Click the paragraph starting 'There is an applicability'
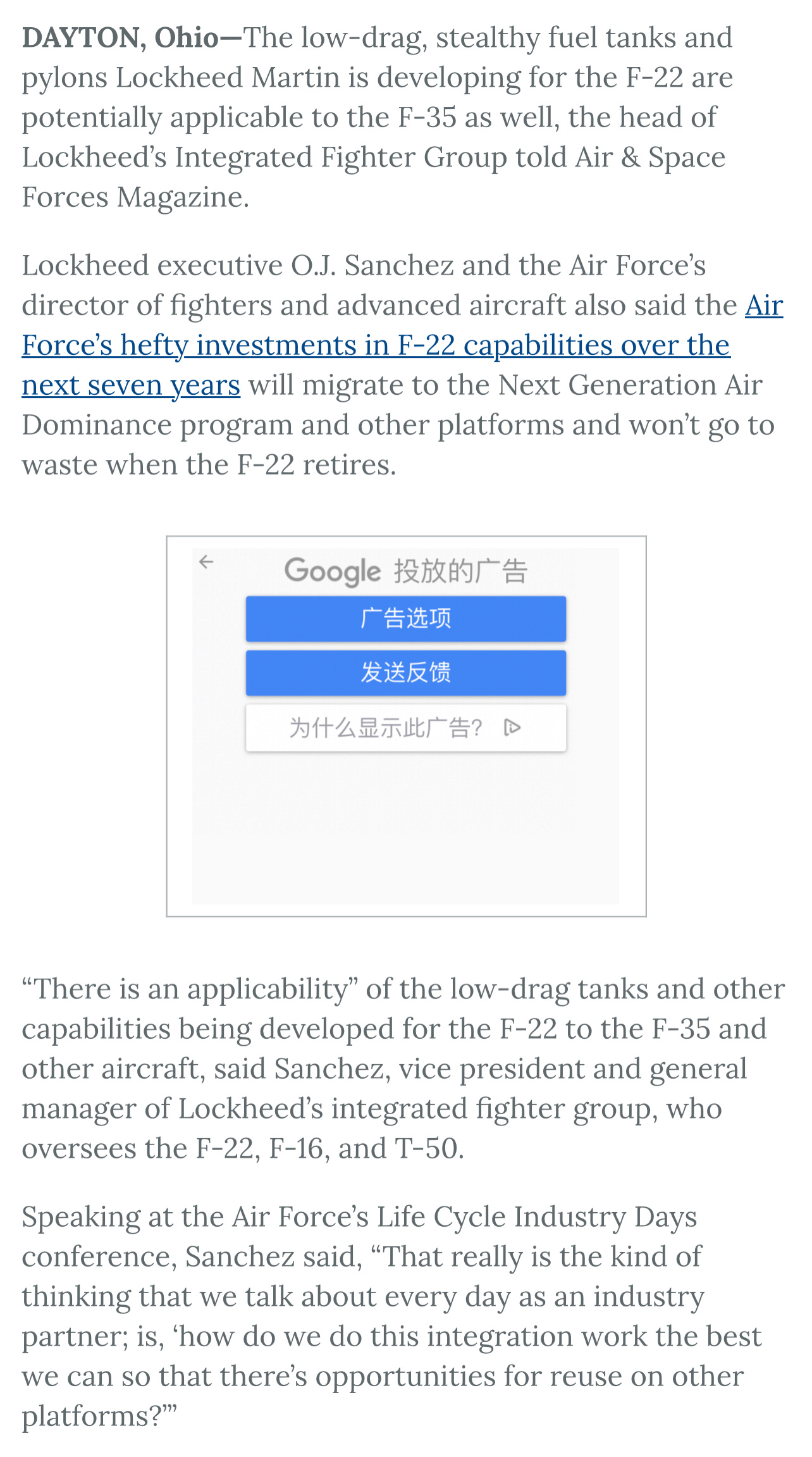This screenshot has height=1457, width=812. click(403, 1069)
